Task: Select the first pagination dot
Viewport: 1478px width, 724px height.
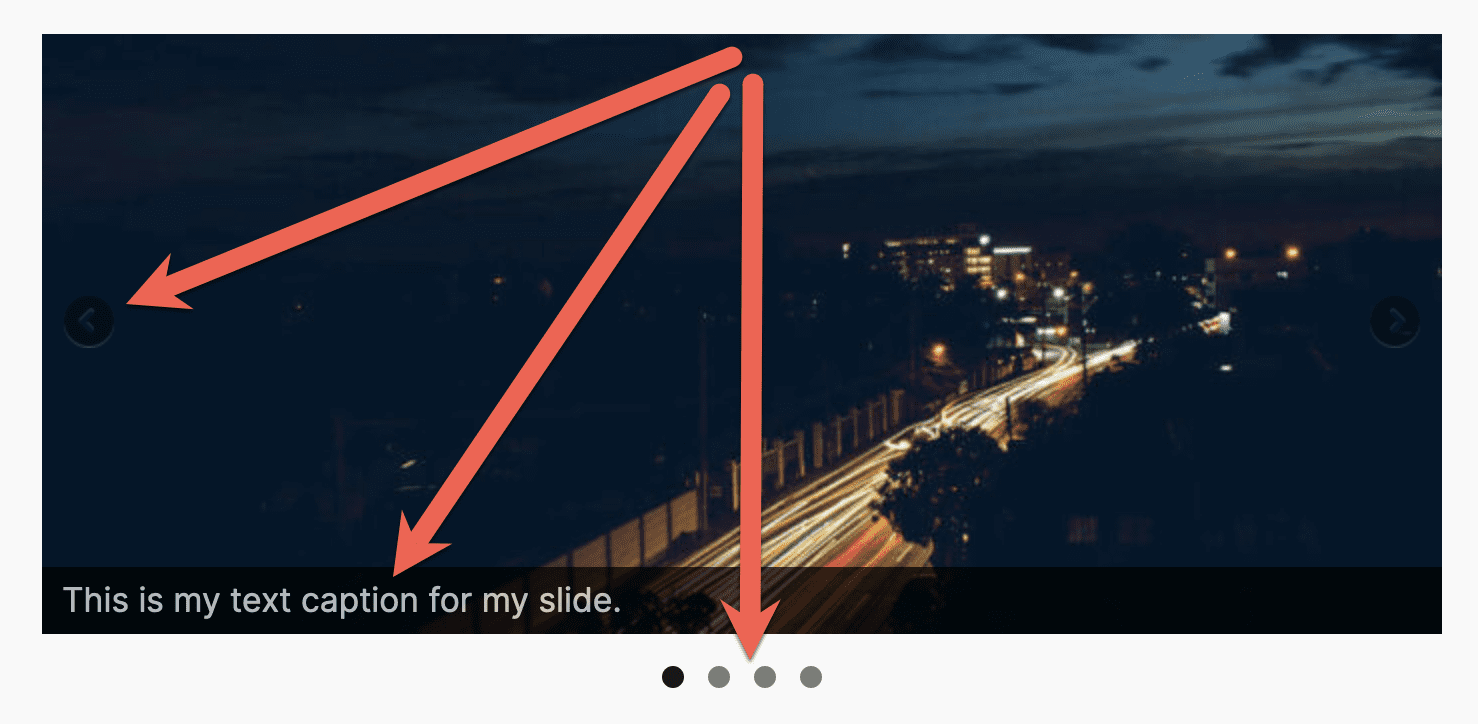Action: pos(673,677)
